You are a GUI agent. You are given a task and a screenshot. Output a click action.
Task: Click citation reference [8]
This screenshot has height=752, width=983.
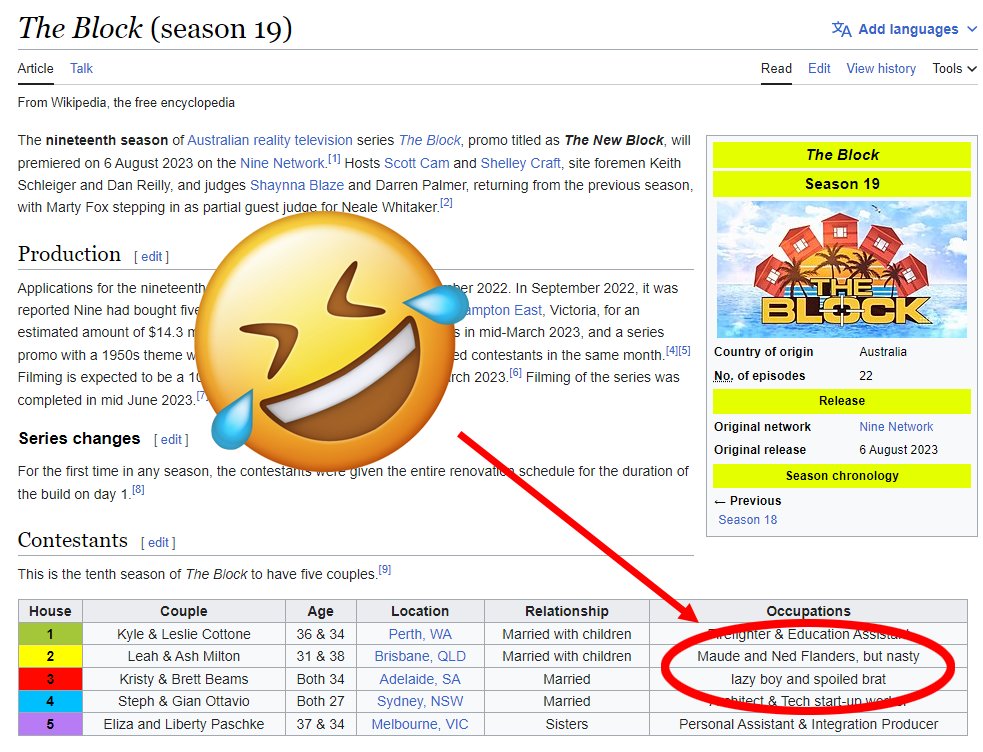[138, 489]
